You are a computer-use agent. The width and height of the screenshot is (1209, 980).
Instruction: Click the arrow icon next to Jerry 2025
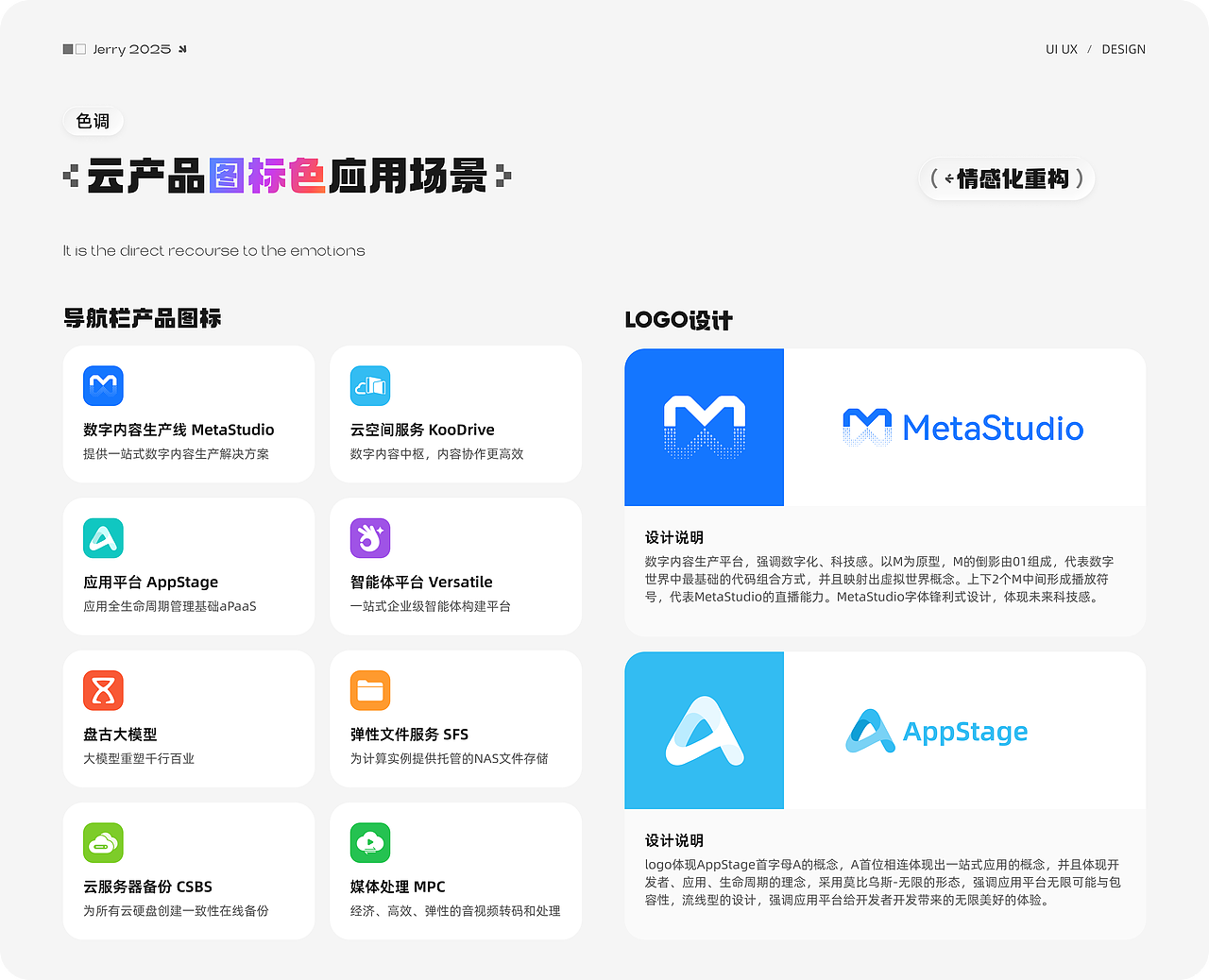[180, 48]
